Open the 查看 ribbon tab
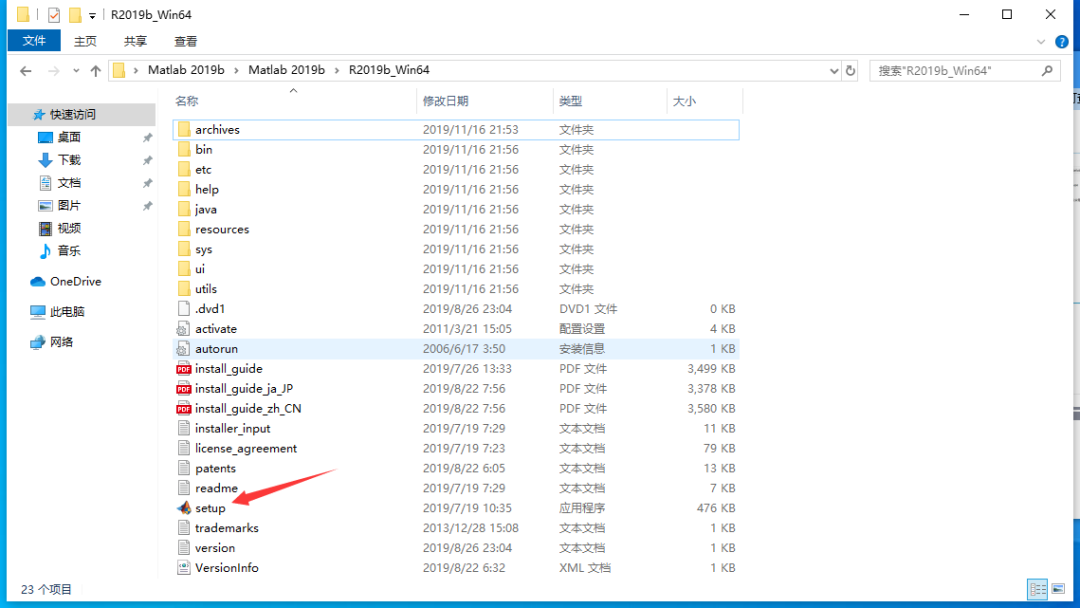The width and height of the screenshot is (1080, 608). click(x=185, y=41)
